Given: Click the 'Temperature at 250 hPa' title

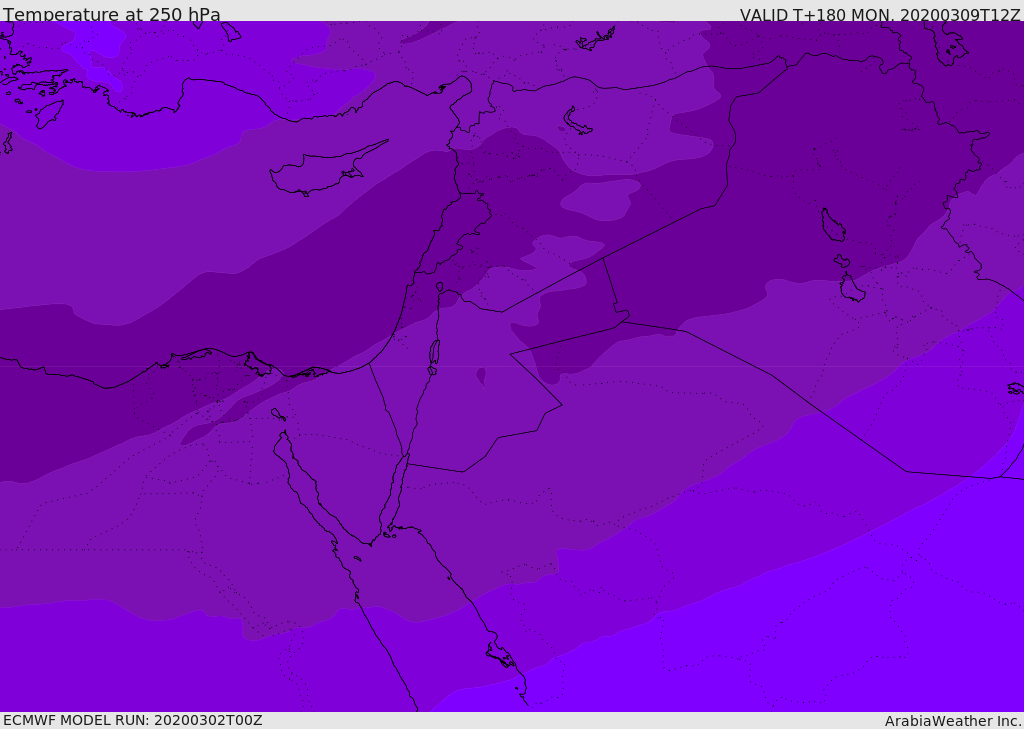Looking at the screenshot, I should pos(112,14).
